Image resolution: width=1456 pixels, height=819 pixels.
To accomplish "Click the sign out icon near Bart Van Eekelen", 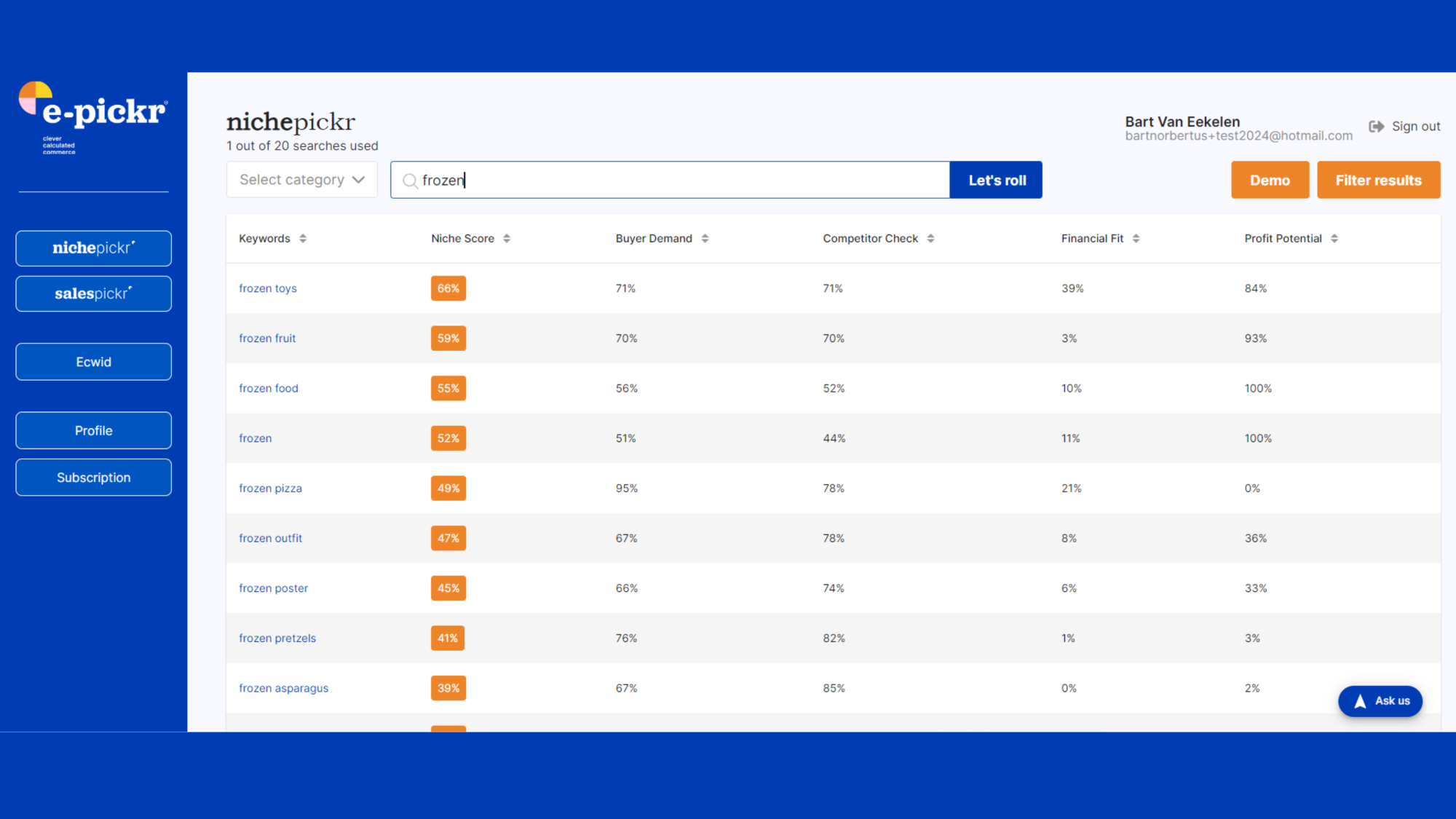I will 1376,126.
